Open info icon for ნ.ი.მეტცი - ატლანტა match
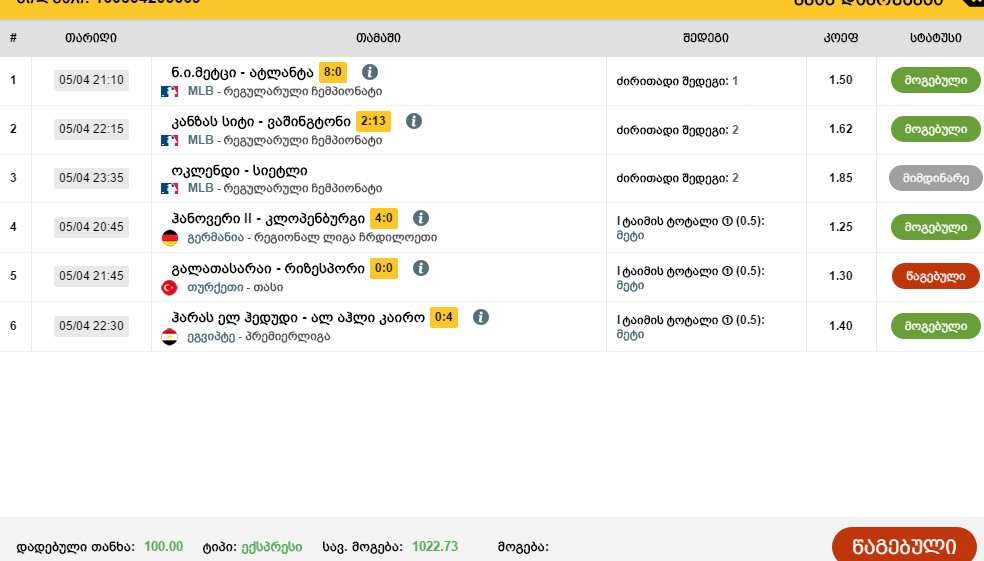This screenshot has height=561, width=984. [x=370, y=72]
